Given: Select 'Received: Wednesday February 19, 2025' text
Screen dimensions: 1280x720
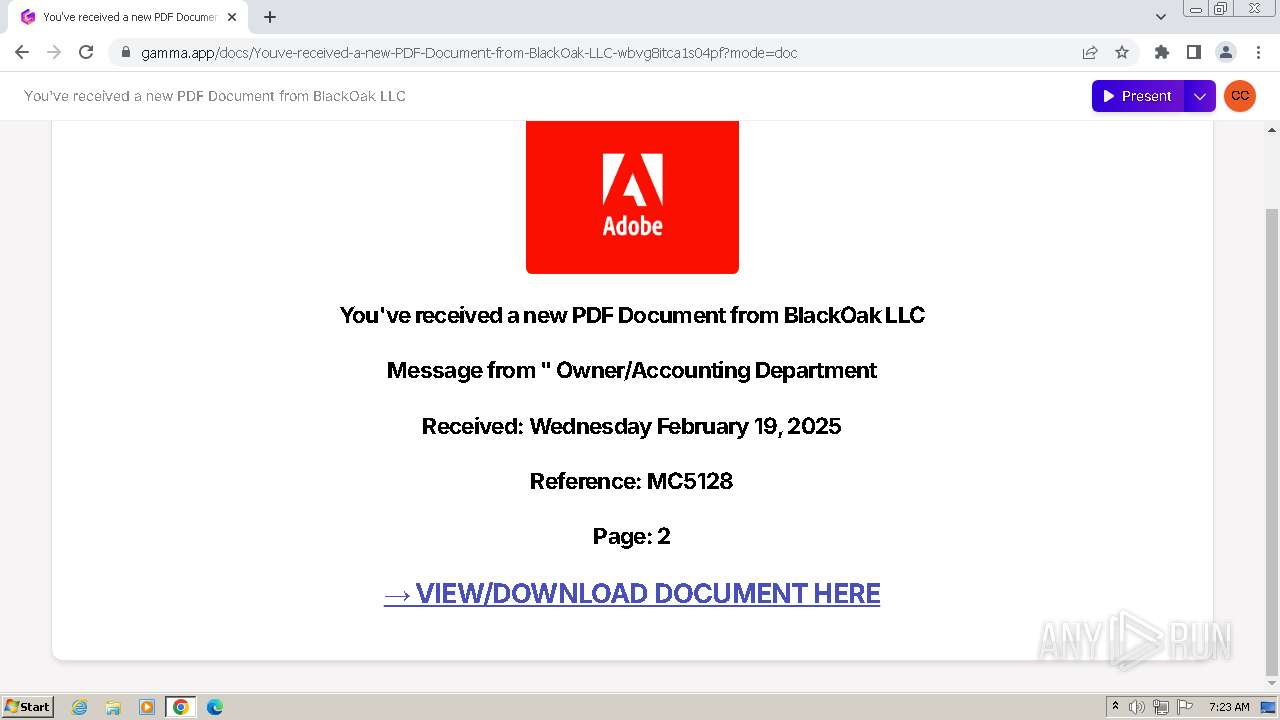Looking at the screenshot, I should 631,426.
